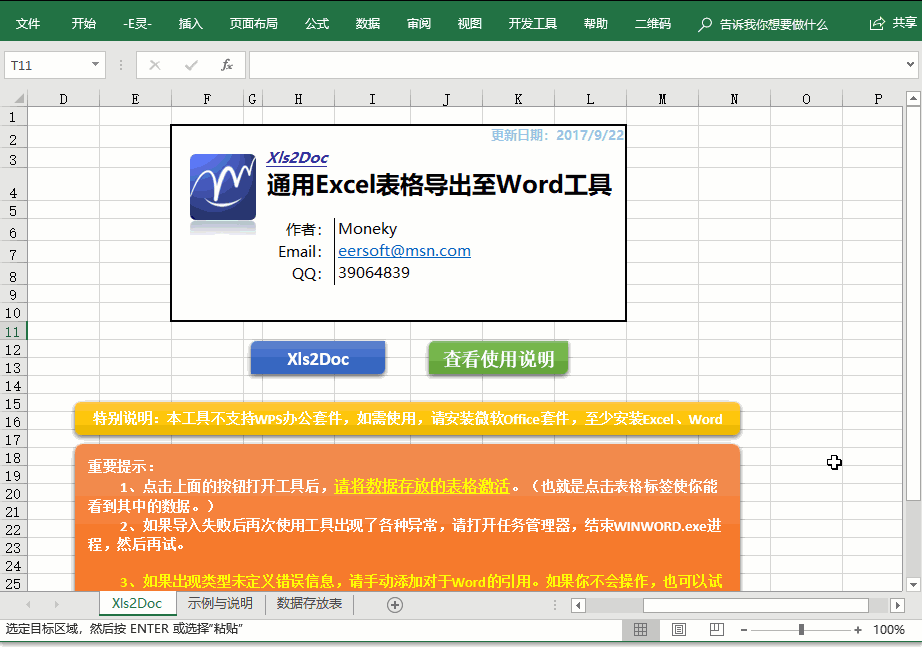Select row 1 header
This screenshot has height=648, width=922.
click(13, 116)
